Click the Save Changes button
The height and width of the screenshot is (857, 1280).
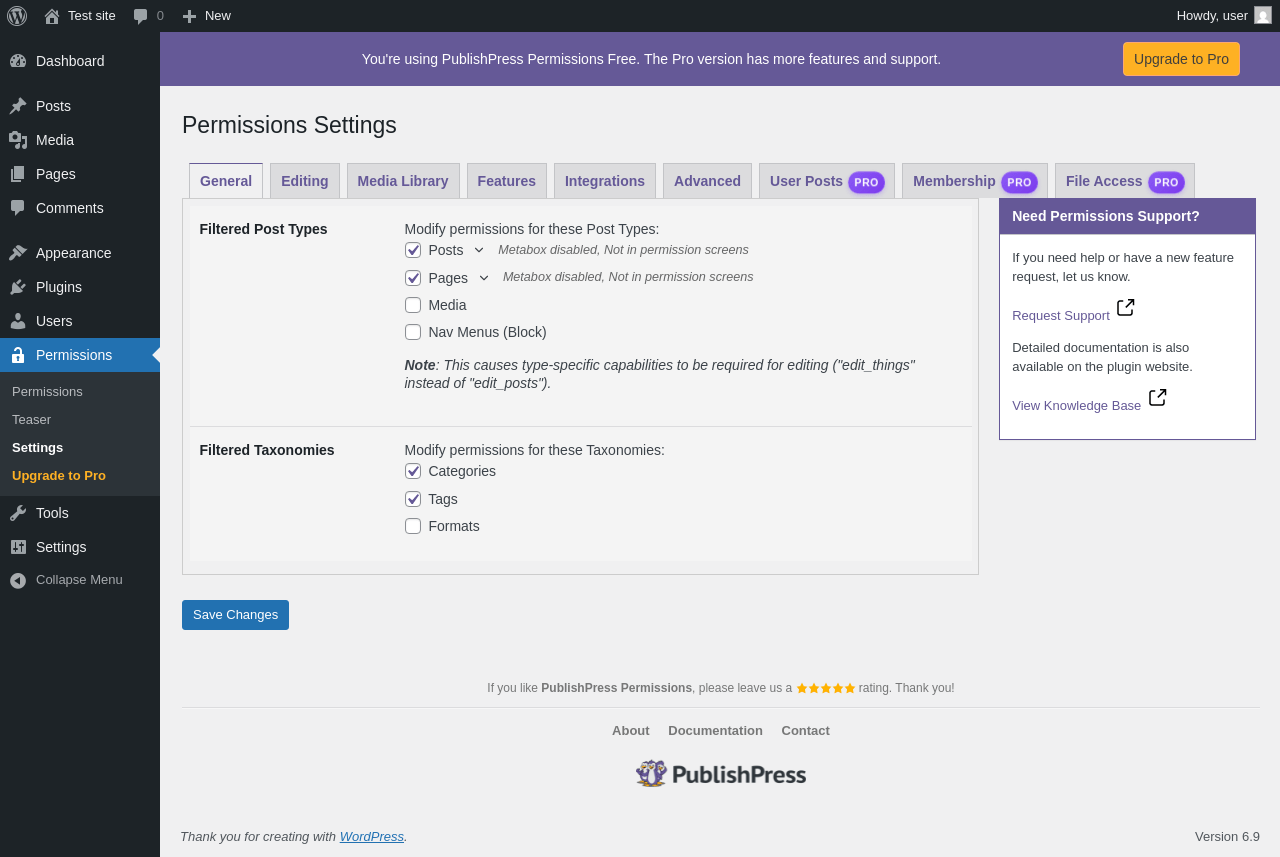click(x=235, y=615)
